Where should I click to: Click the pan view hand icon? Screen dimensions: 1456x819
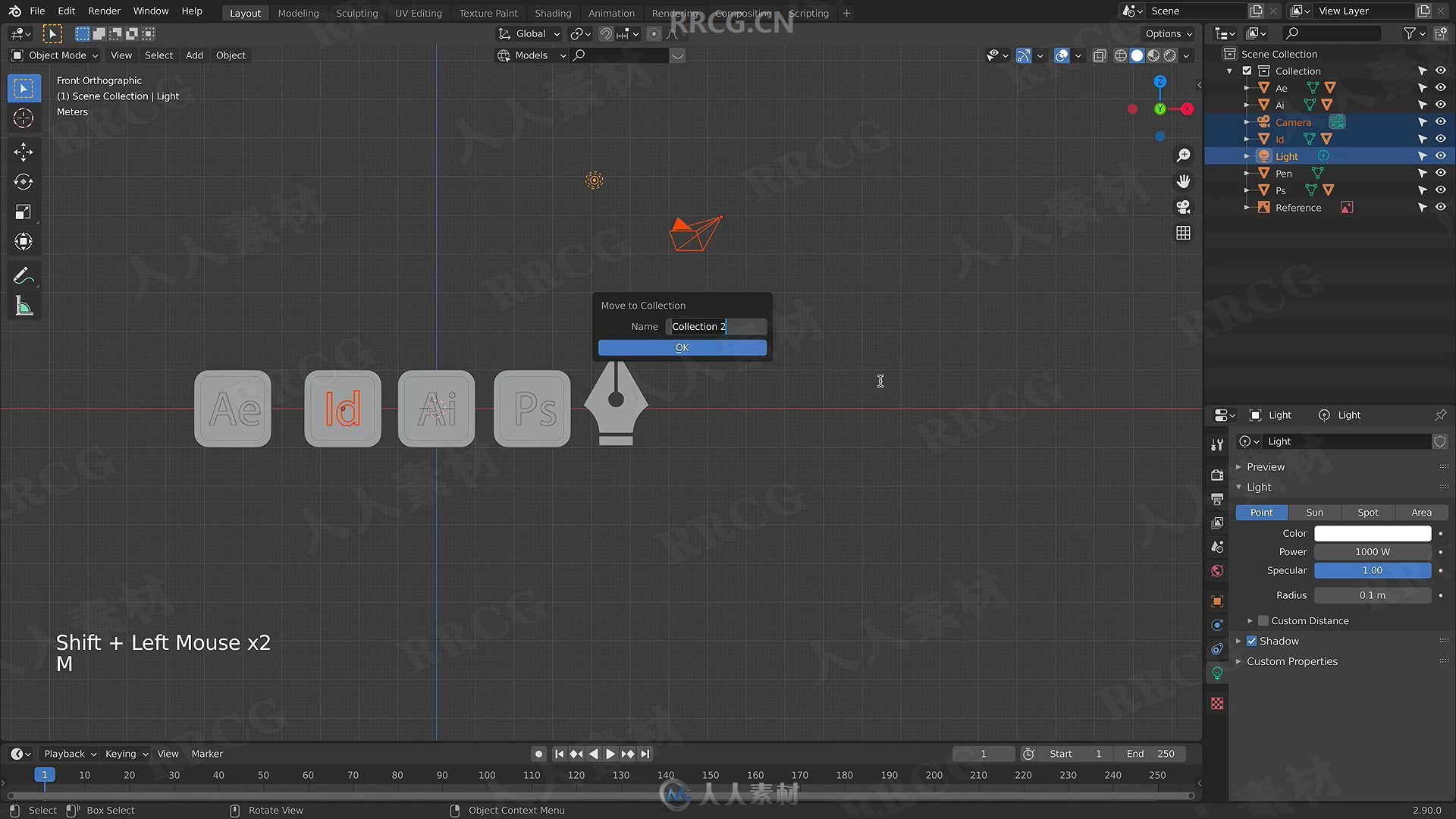coord(1183,181)
